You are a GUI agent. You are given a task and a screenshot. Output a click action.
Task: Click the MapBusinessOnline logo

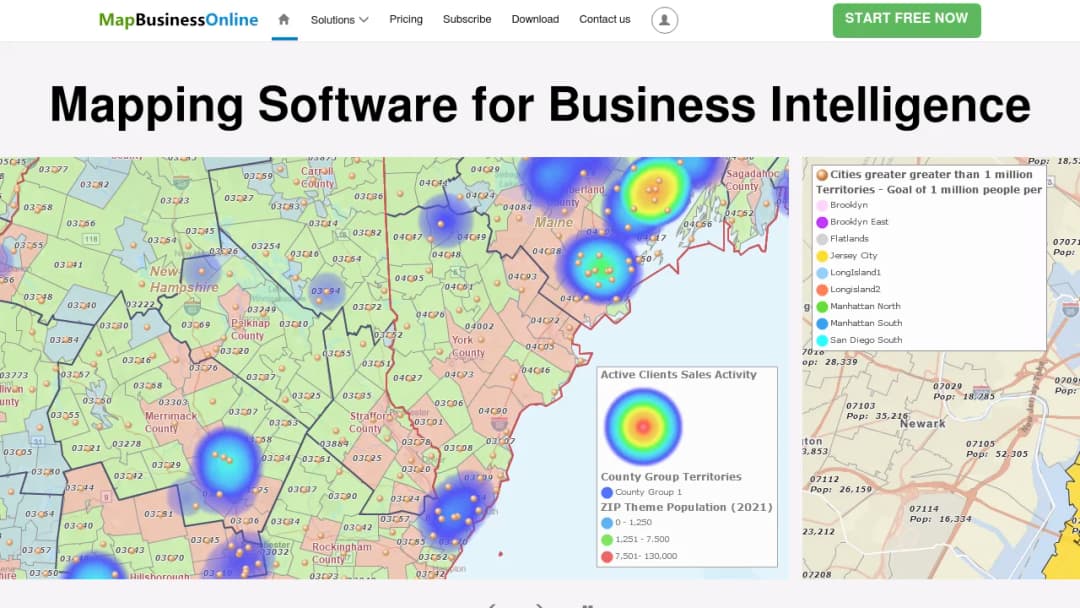pos(178,20)
